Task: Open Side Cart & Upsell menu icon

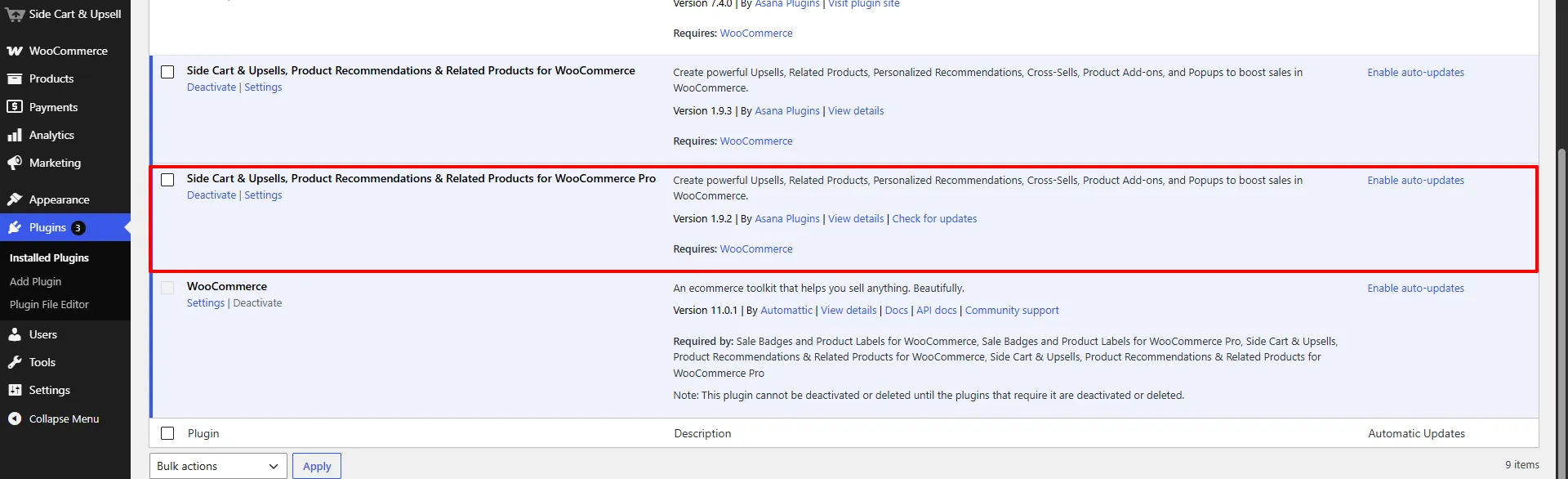Action: (x=15, y=15)
